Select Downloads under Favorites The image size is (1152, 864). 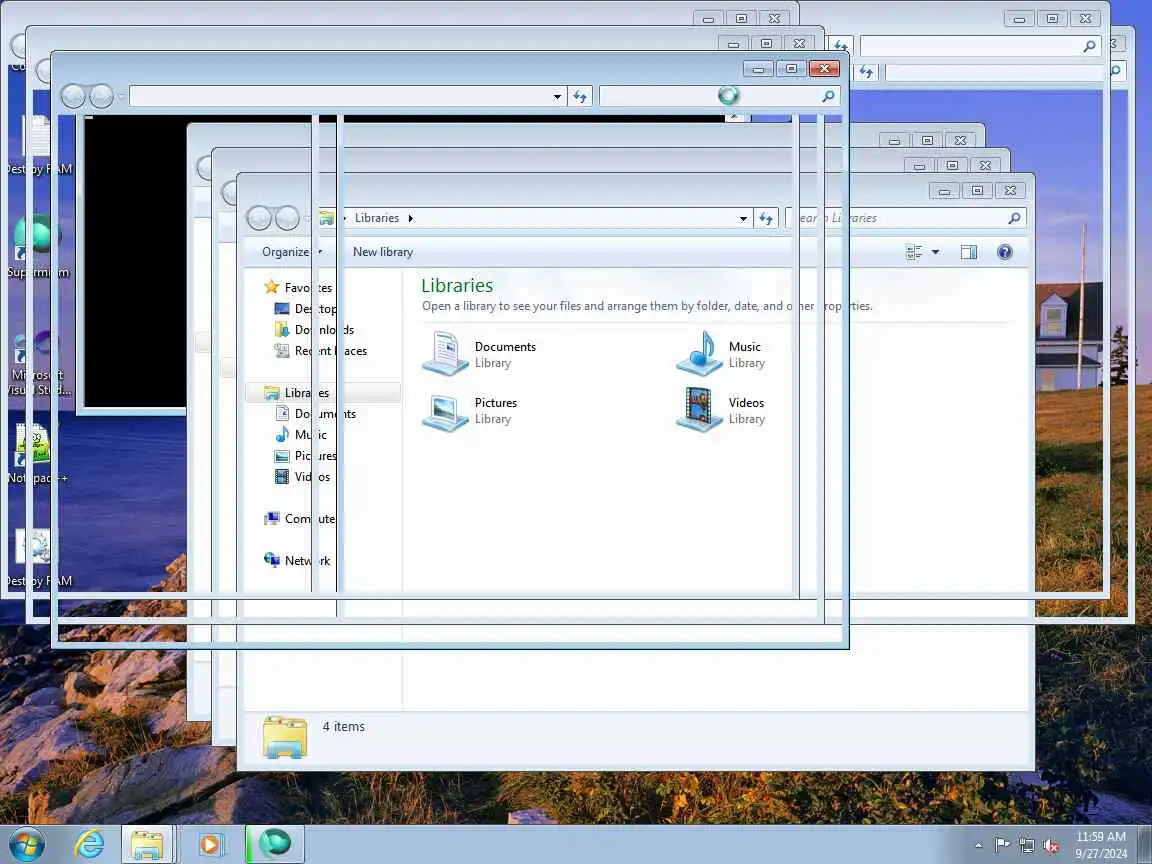[x=314, y=330]
